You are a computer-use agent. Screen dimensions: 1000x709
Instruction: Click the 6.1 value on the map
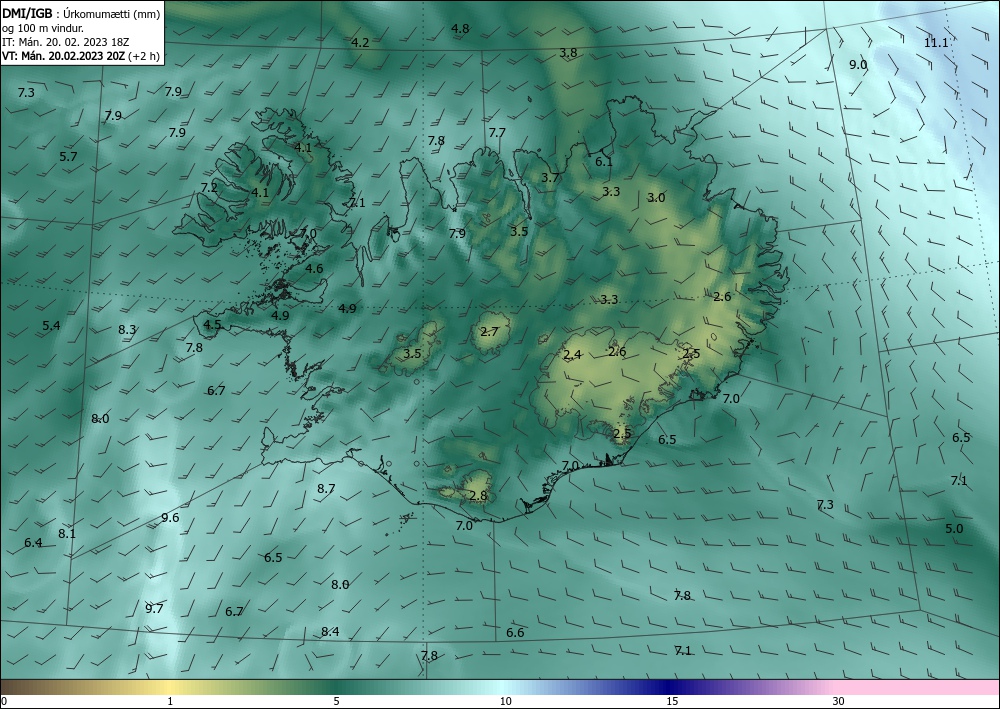[x=603, y=161]
